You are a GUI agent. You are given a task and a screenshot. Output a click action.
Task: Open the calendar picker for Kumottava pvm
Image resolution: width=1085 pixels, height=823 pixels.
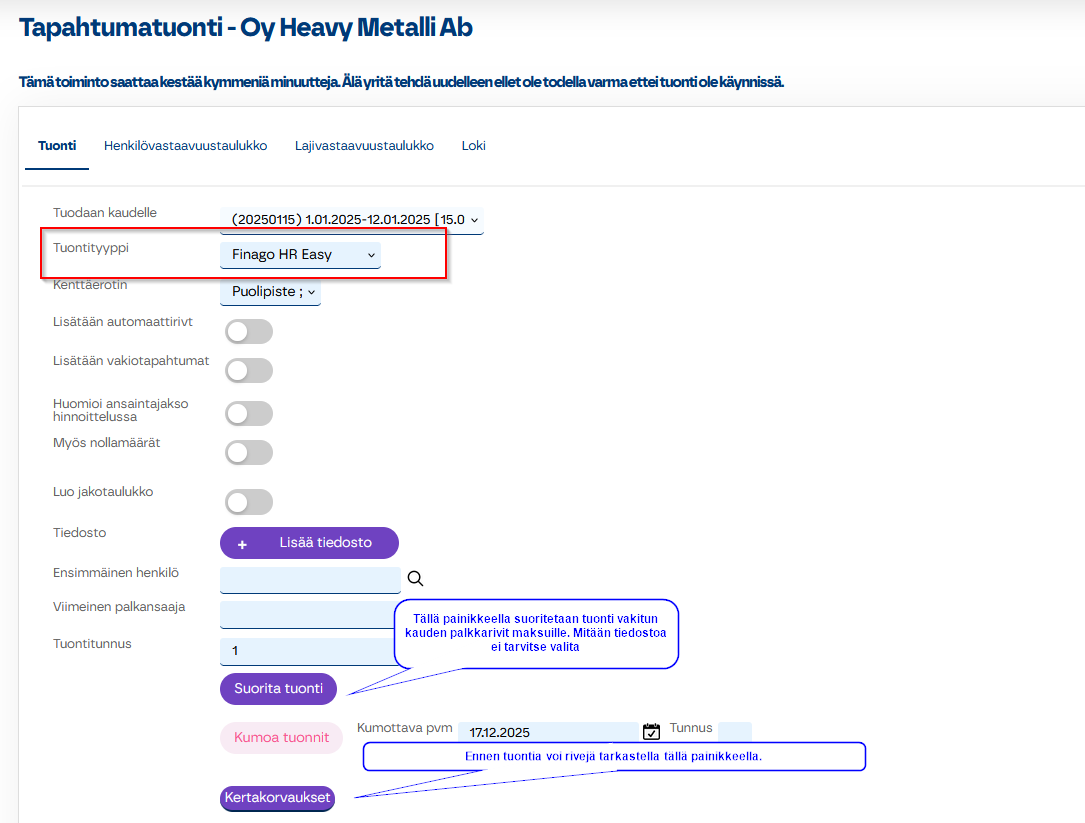[651, 732]
